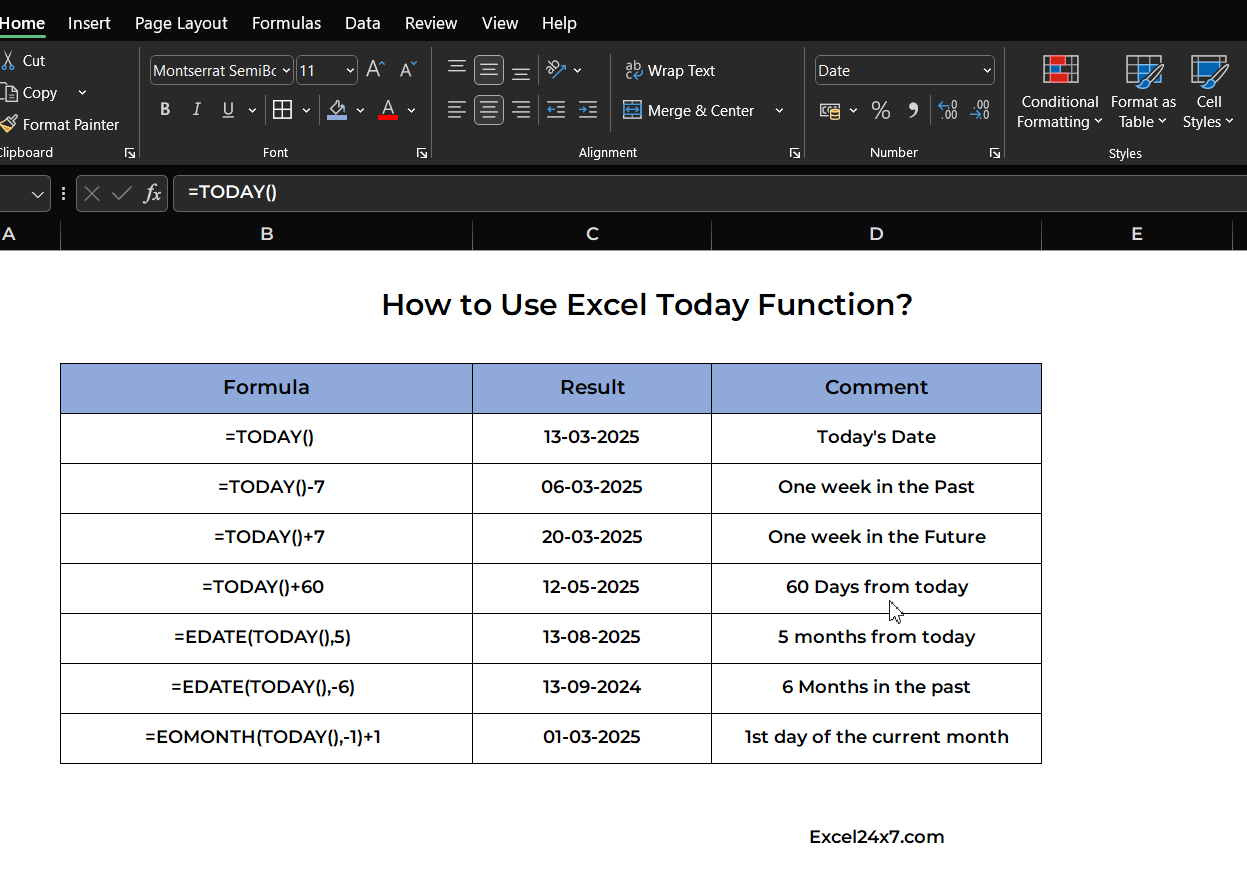Open Format as Table gallery
Viewport: 1247px width, 881px height.
tap(1143, 92)
